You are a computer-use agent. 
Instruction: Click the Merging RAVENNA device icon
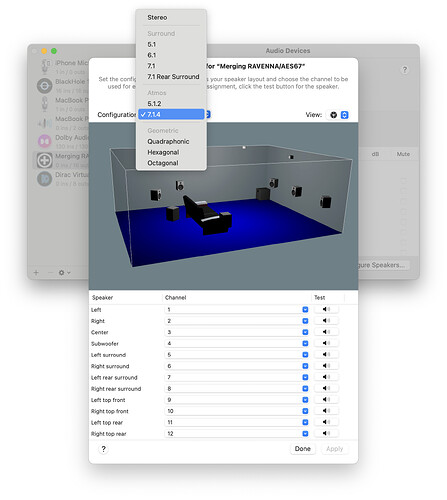pyautogui.click(x=45, y=161)
